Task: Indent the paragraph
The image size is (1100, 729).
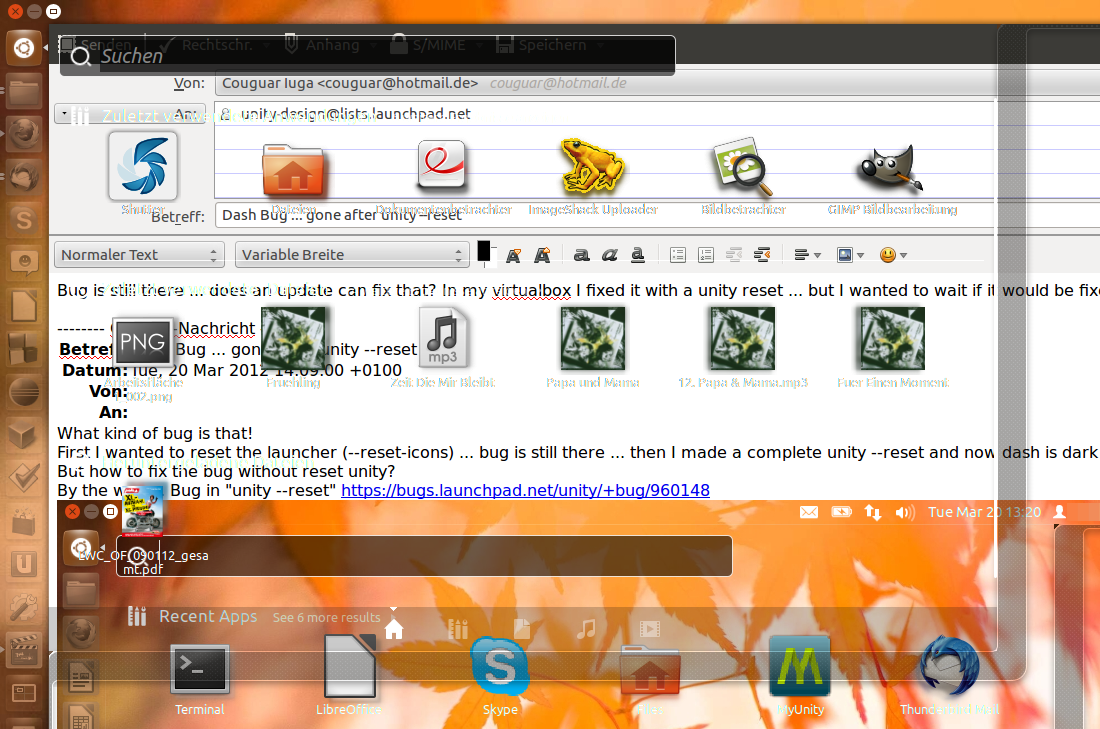Action: 762,255
